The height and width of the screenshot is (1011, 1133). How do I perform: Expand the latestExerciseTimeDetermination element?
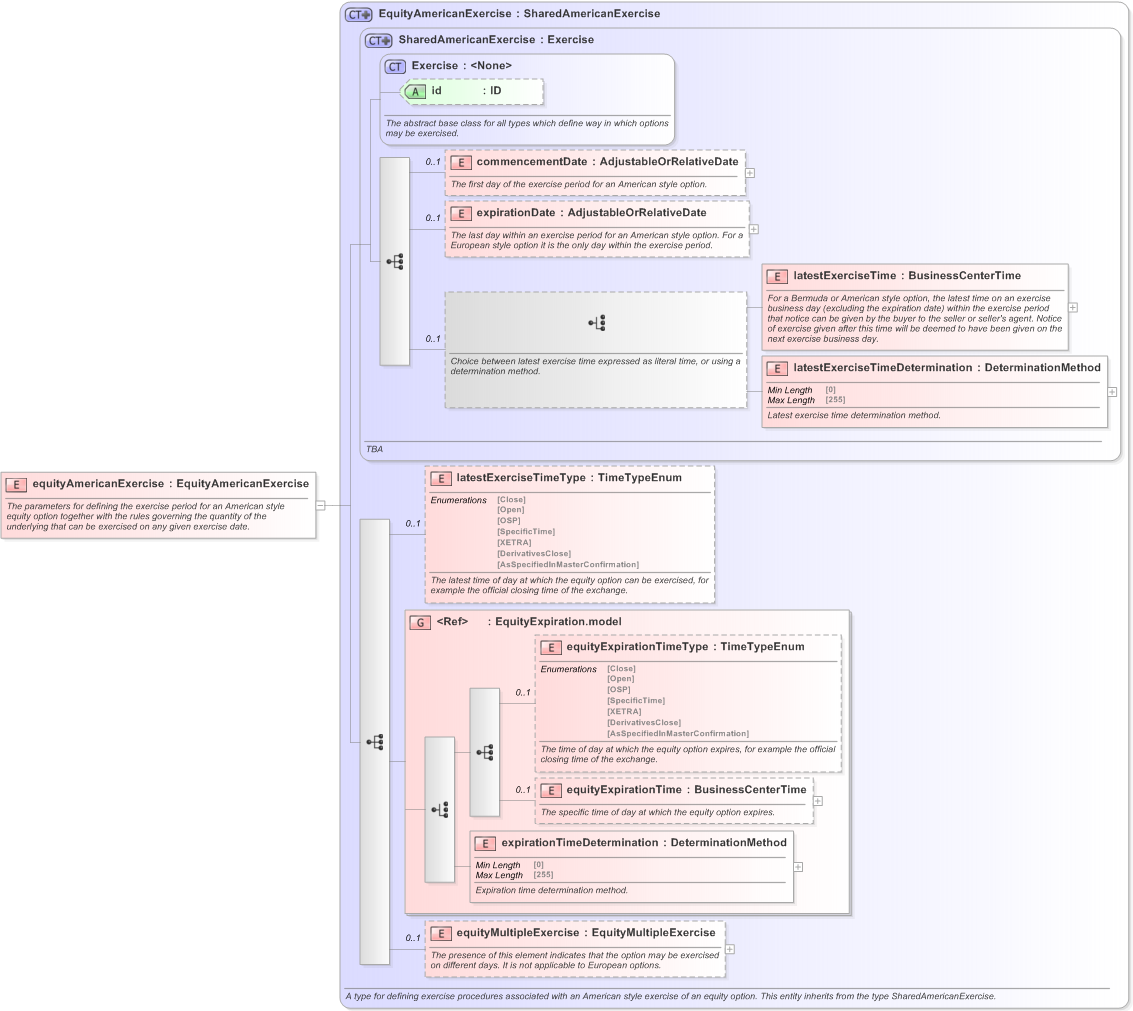click(x=1112, y=392)
